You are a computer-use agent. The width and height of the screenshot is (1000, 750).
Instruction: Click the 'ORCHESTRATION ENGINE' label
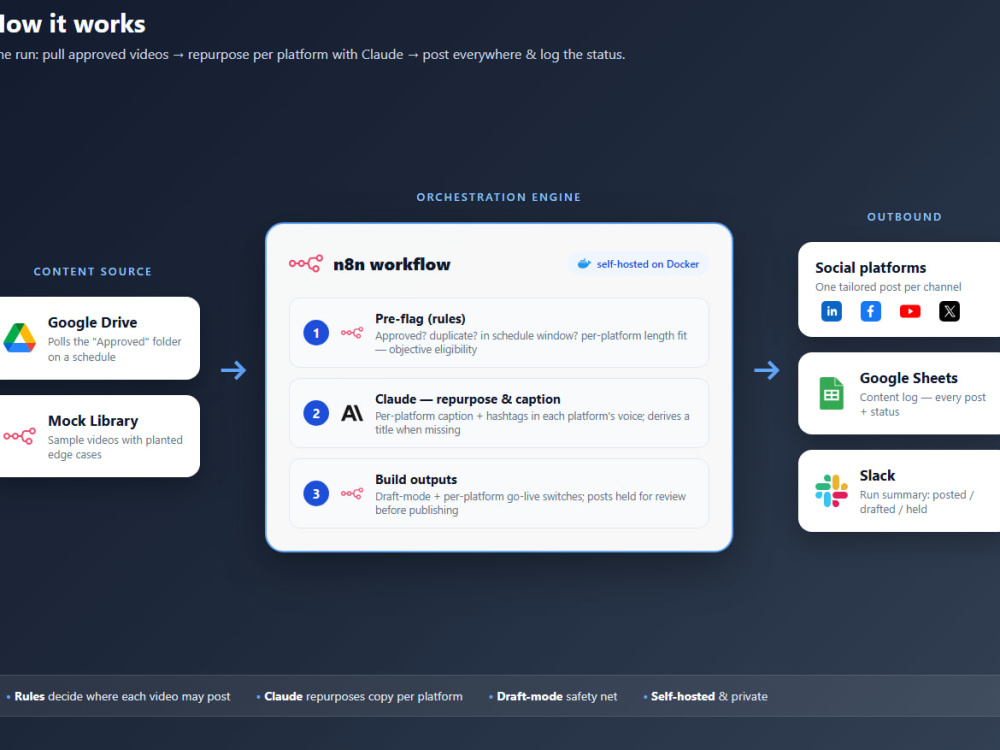pos(499,197)
